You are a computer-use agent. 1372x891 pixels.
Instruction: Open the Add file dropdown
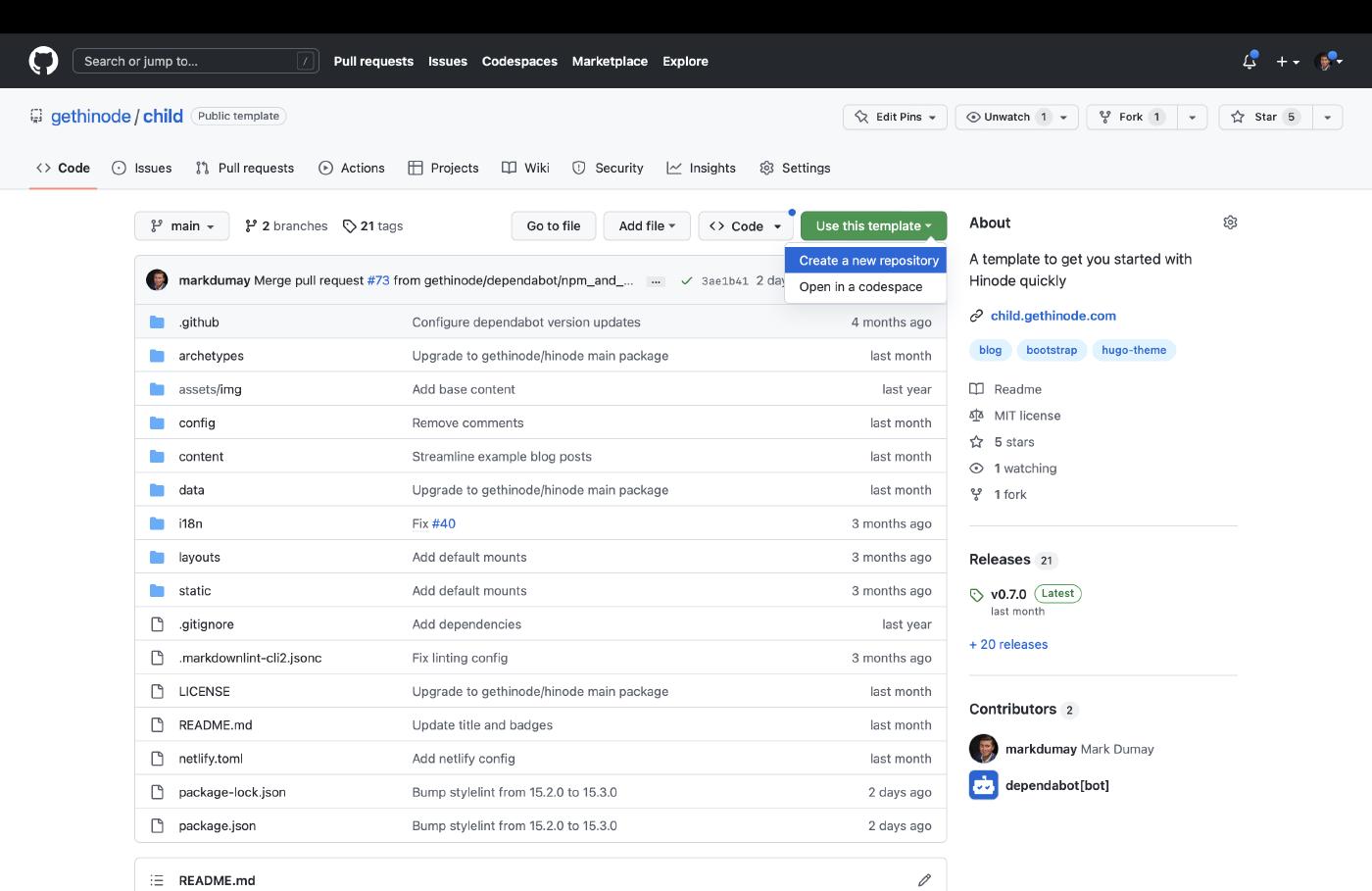(647, 225)
